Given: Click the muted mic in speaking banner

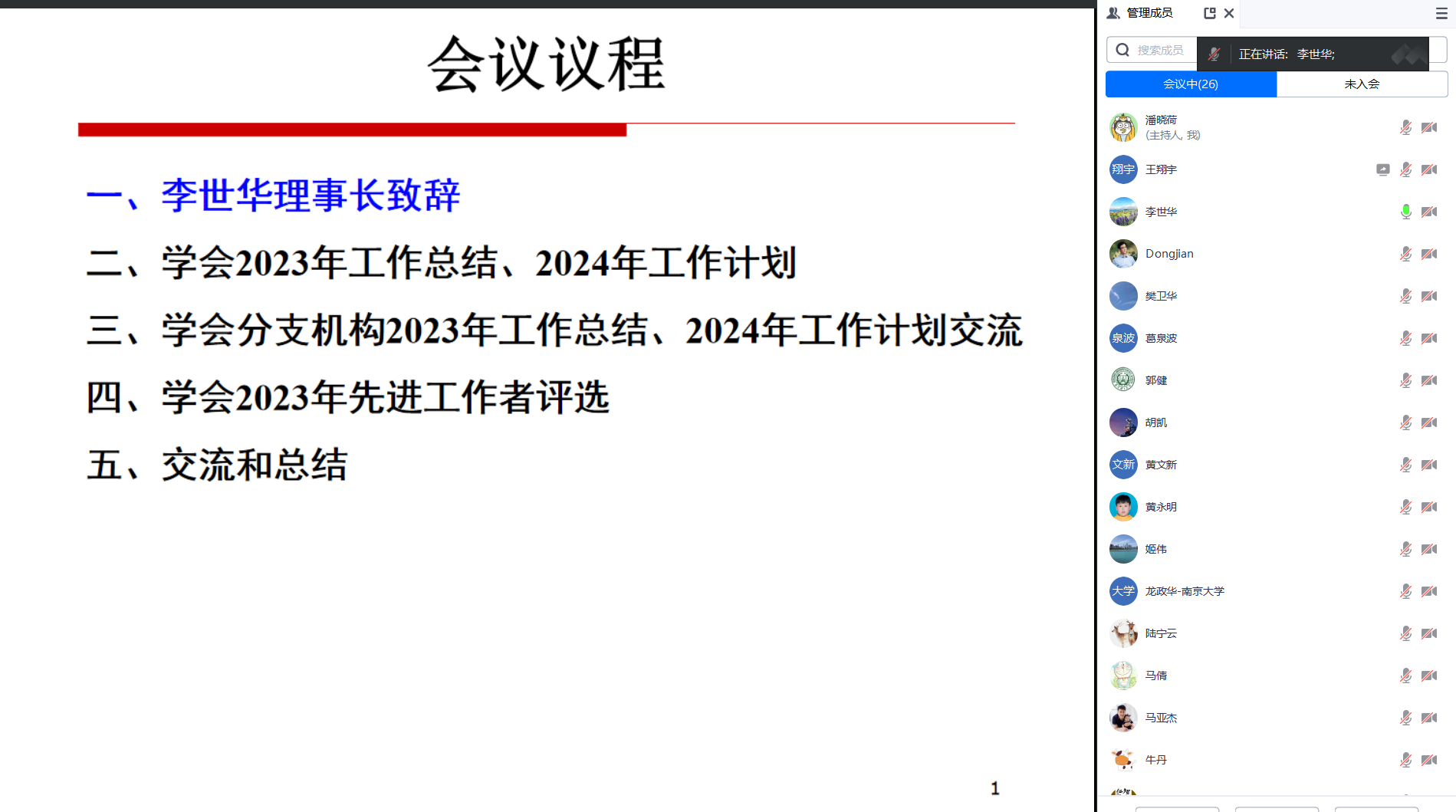Looking at the screenshot, I should coord(1214,54).
